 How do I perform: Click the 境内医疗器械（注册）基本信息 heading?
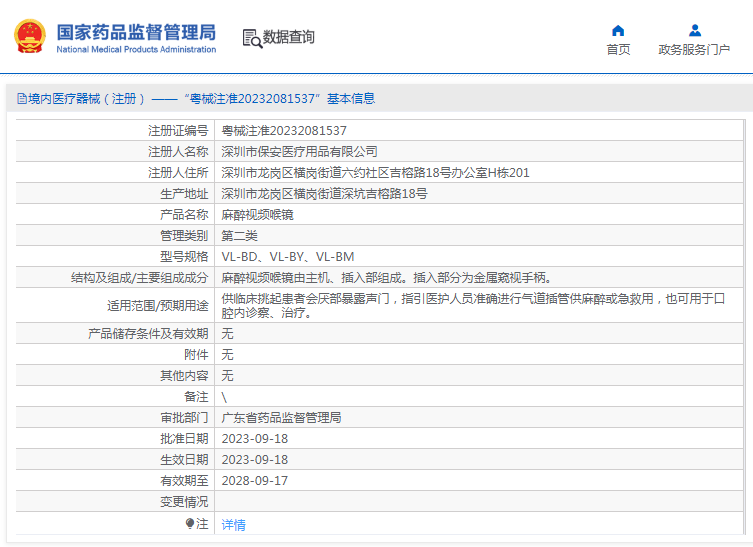point(196,99)
